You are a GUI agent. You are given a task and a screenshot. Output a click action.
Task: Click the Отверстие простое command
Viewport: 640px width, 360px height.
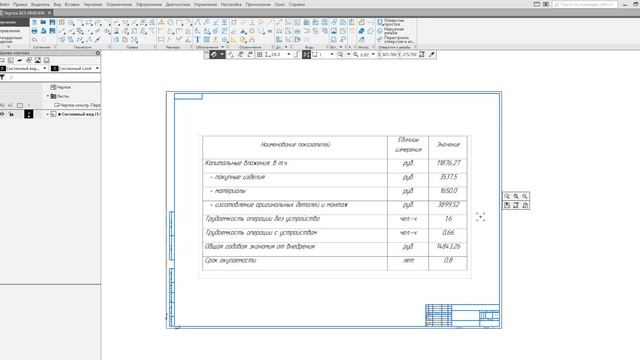[390, 22]
